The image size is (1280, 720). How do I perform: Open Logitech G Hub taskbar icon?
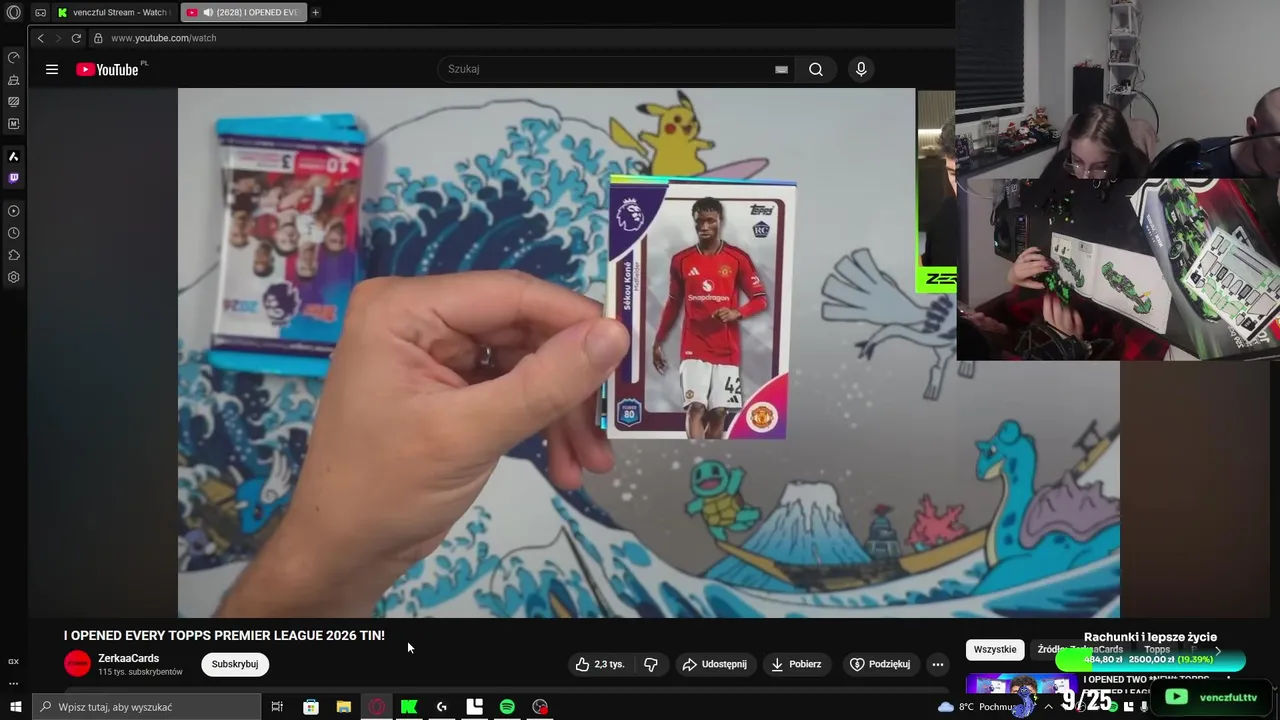pyautogui.click(x=442, y=707)
